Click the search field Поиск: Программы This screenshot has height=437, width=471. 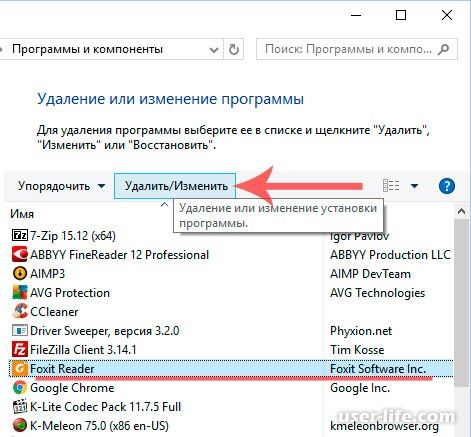357,49
